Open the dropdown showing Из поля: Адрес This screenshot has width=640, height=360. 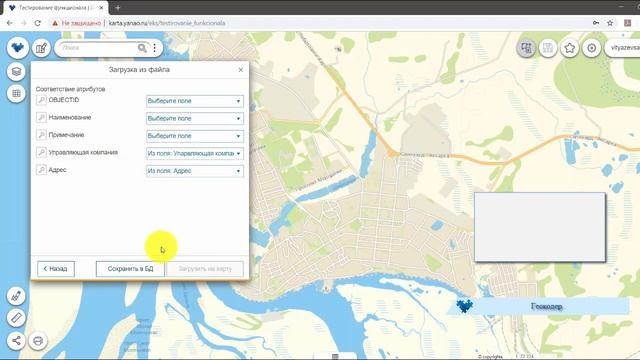[195, 171]
